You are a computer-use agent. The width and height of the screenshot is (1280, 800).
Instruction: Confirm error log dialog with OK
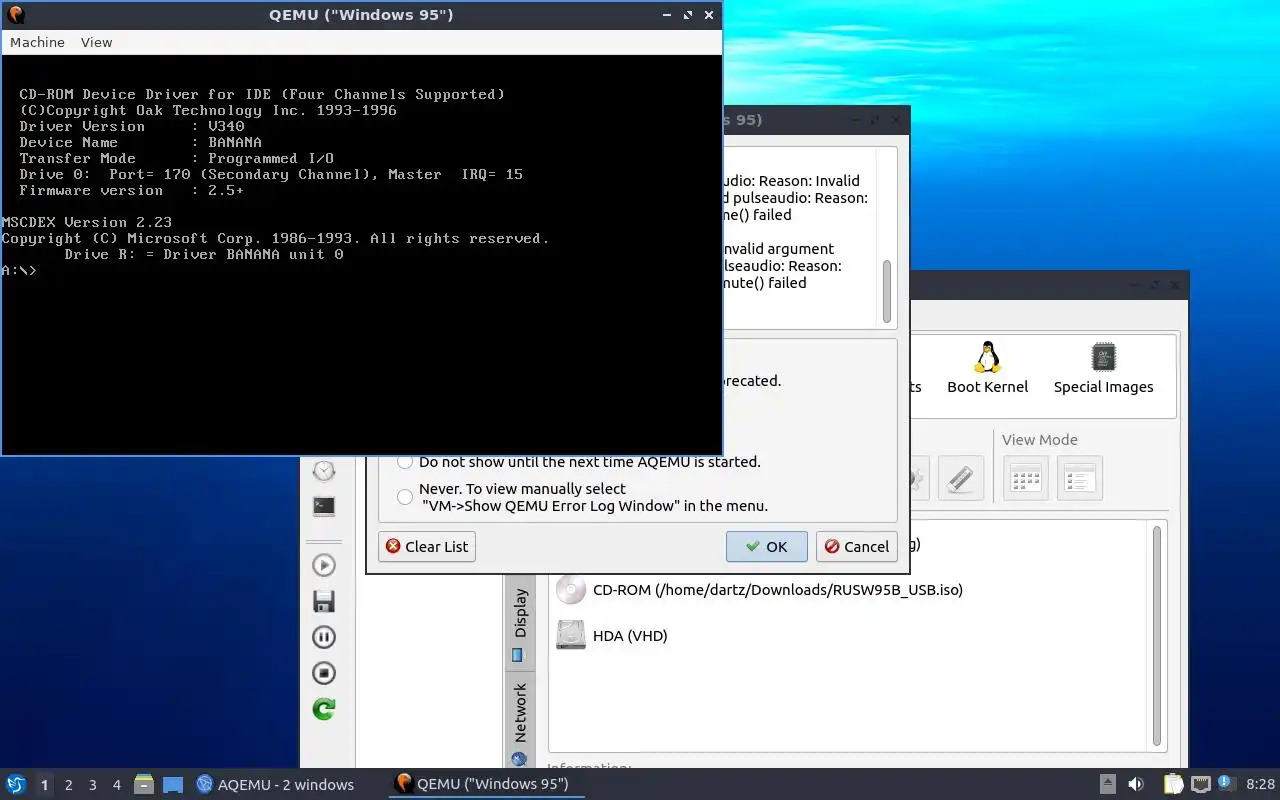(767, 546)
